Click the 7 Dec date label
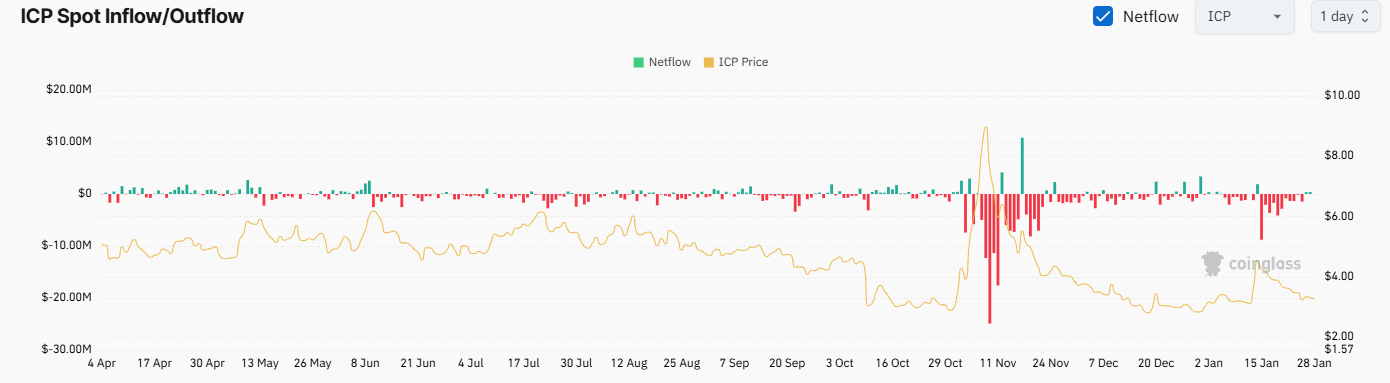This screenshot has width=1390, height=383. pos(1104,363)
